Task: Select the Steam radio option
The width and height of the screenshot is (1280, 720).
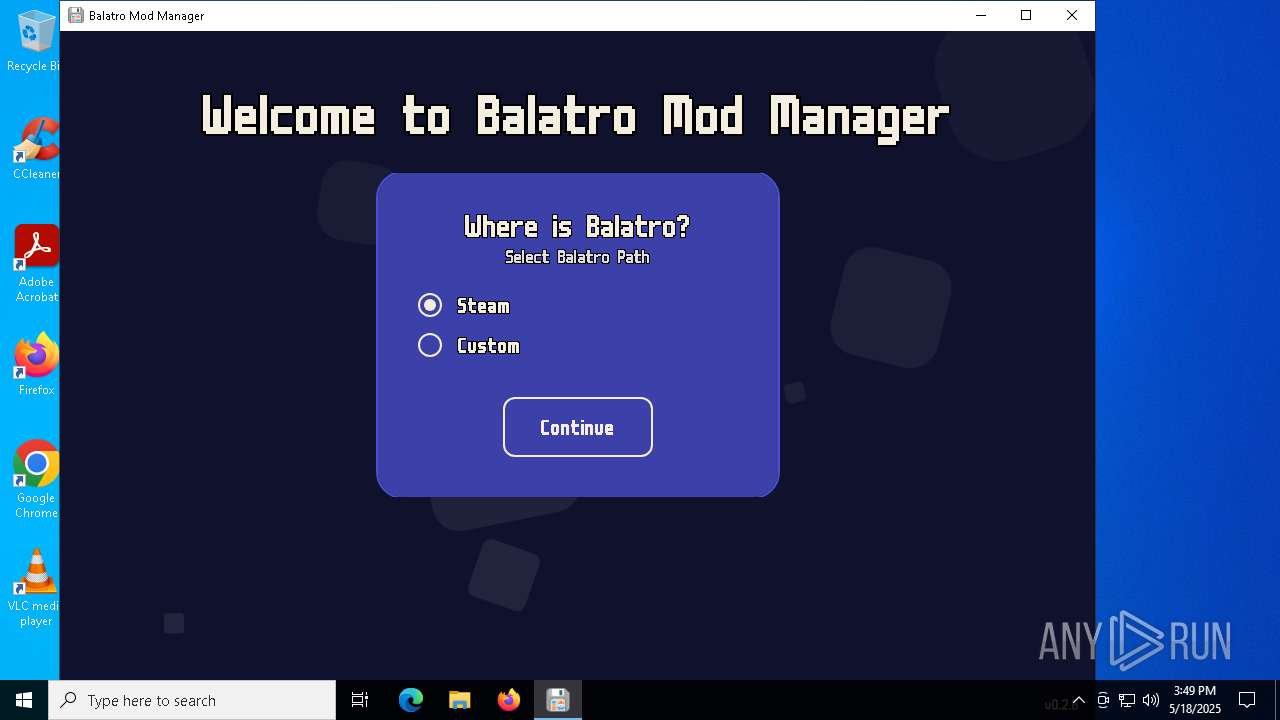Action: [430, 305]
